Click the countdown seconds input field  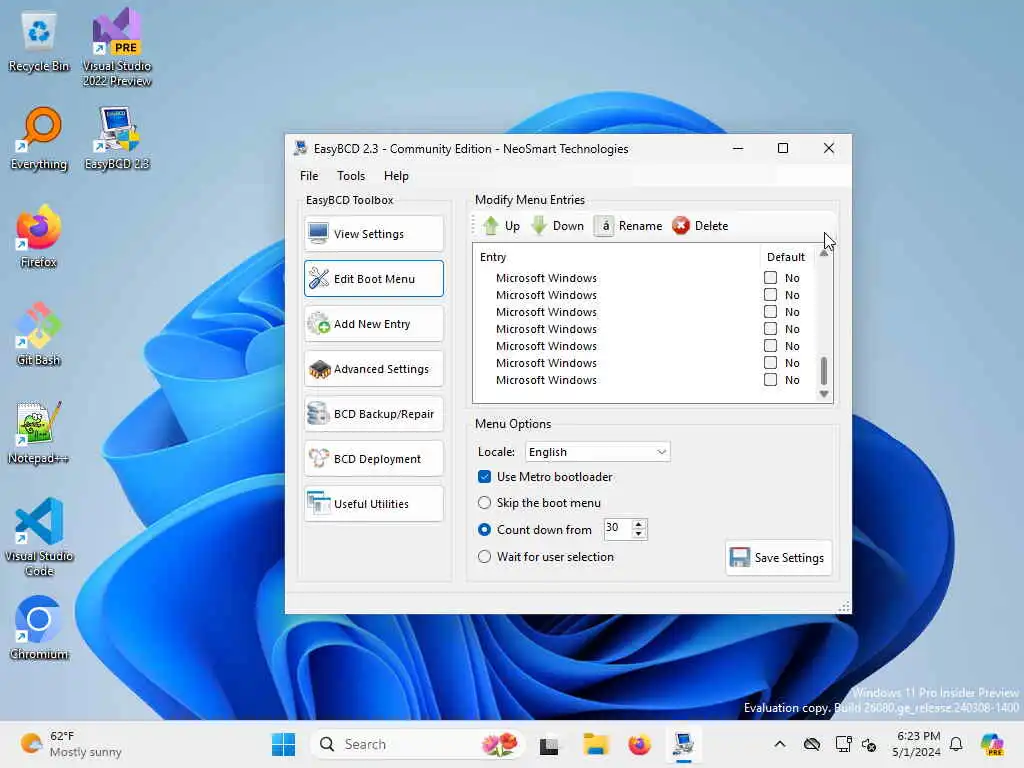click(x=617, y=528)
